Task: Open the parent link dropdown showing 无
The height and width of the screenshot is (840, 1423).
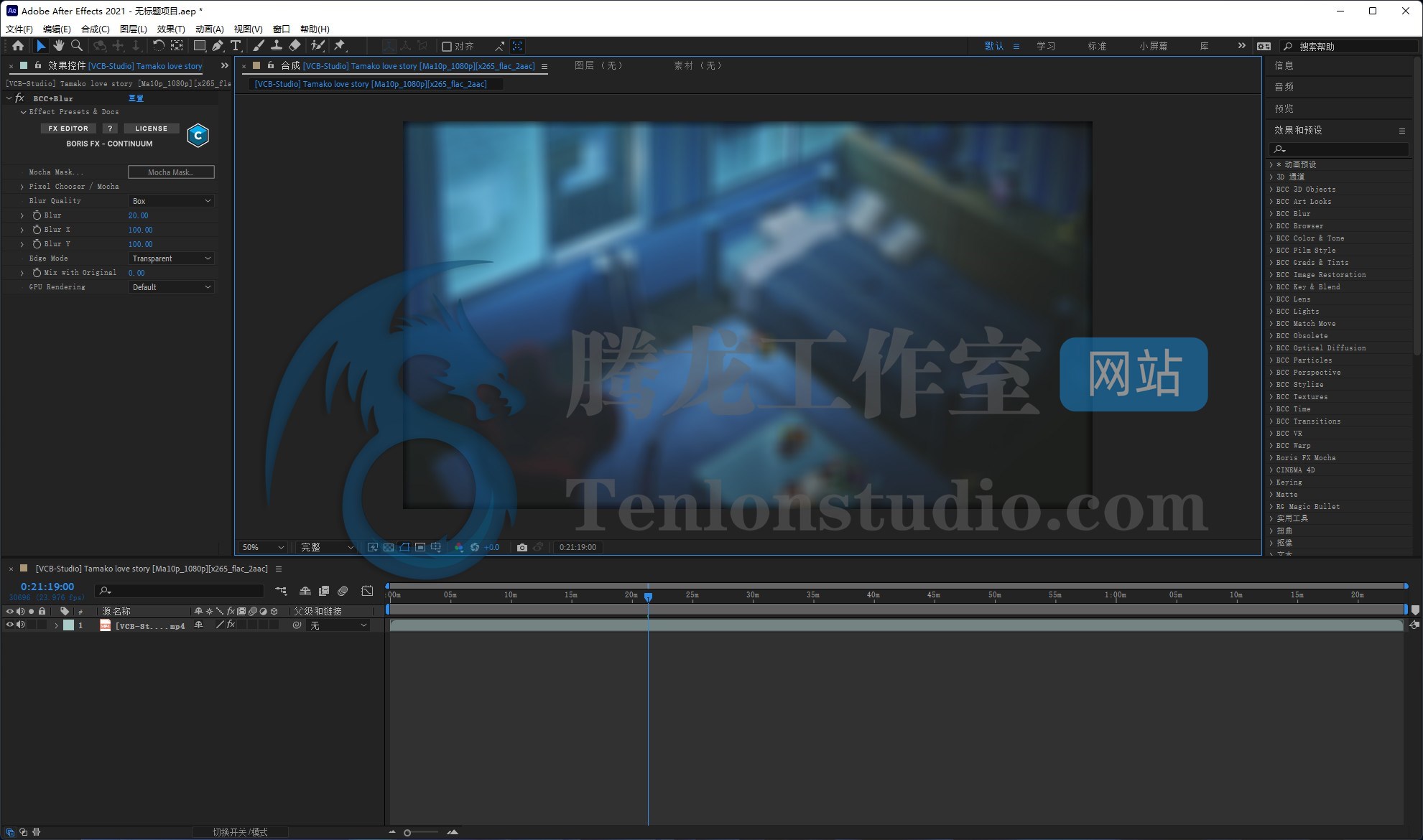Action: [338, 625]
